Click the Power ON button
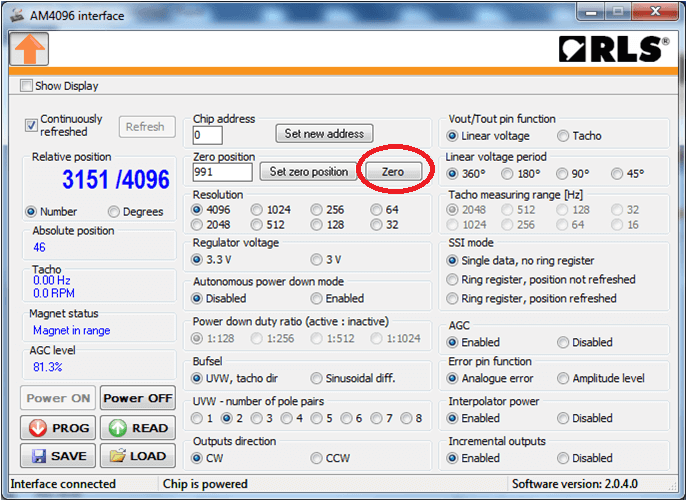 point(58,398)
